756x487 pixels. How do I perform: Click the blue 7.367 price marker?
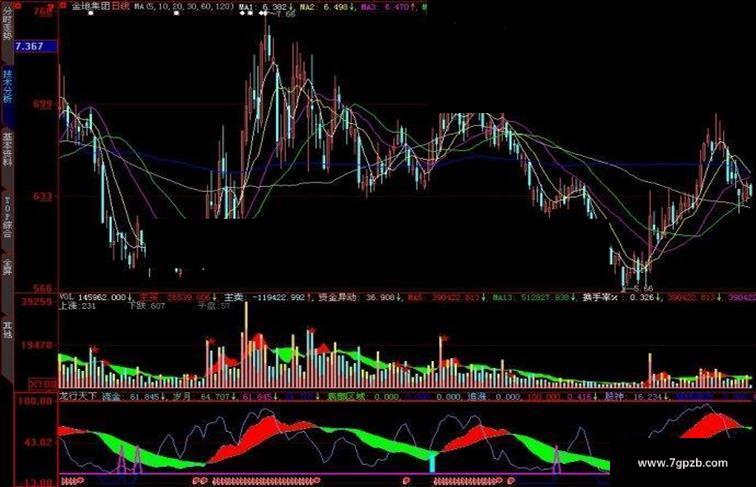[x=36, y=46]
